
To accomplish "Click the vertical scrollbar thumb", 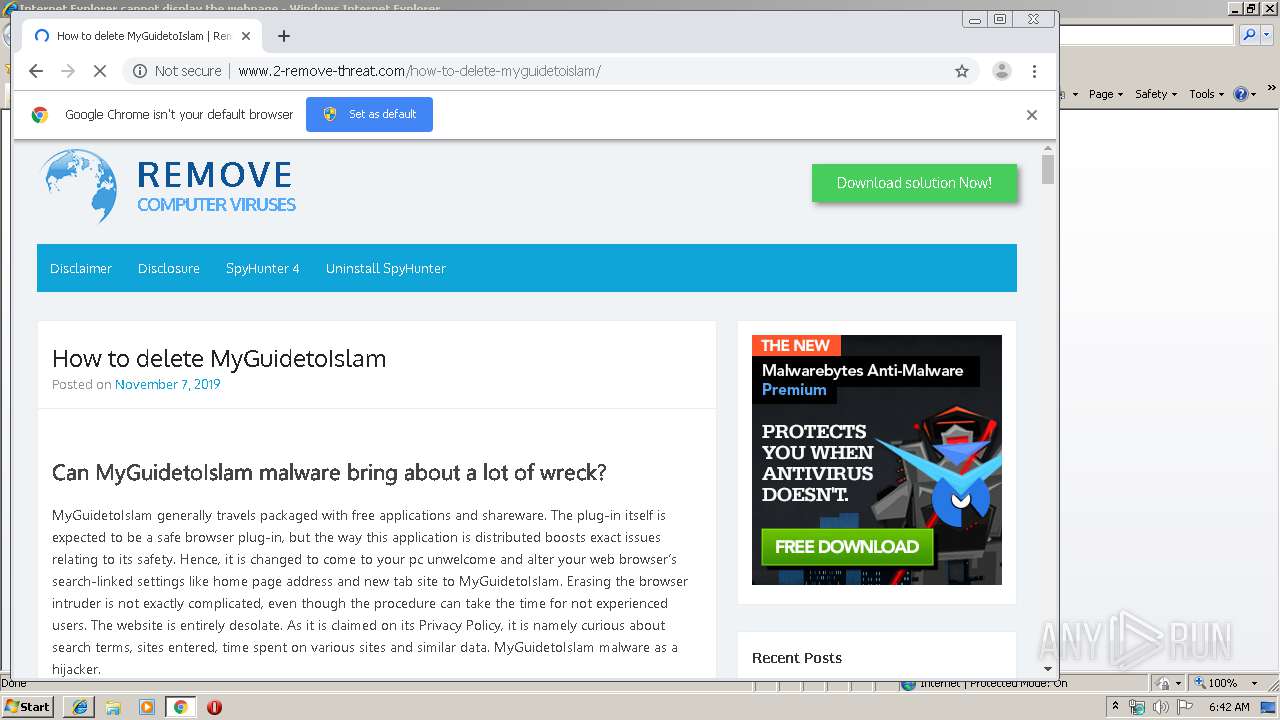I will click(1048, 171).
